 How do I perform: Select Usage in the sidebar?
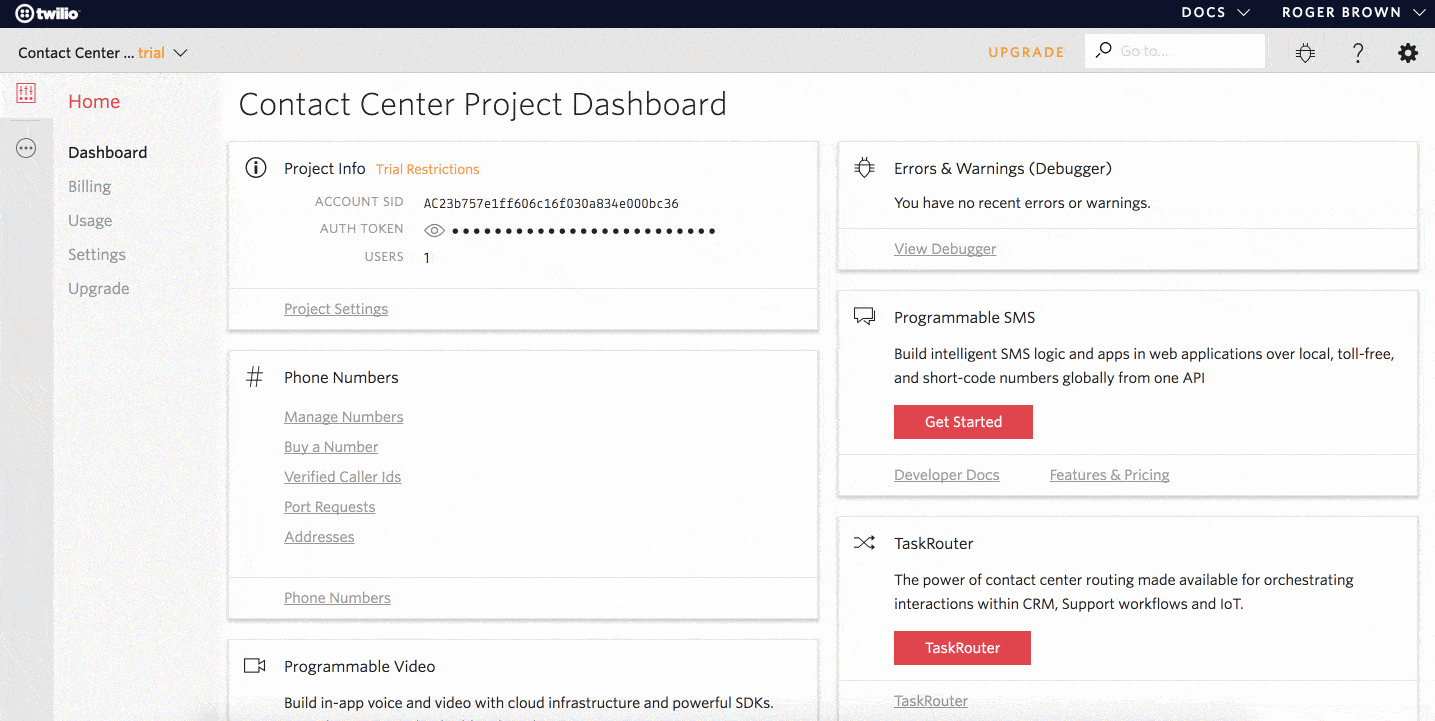pos(90,220)
